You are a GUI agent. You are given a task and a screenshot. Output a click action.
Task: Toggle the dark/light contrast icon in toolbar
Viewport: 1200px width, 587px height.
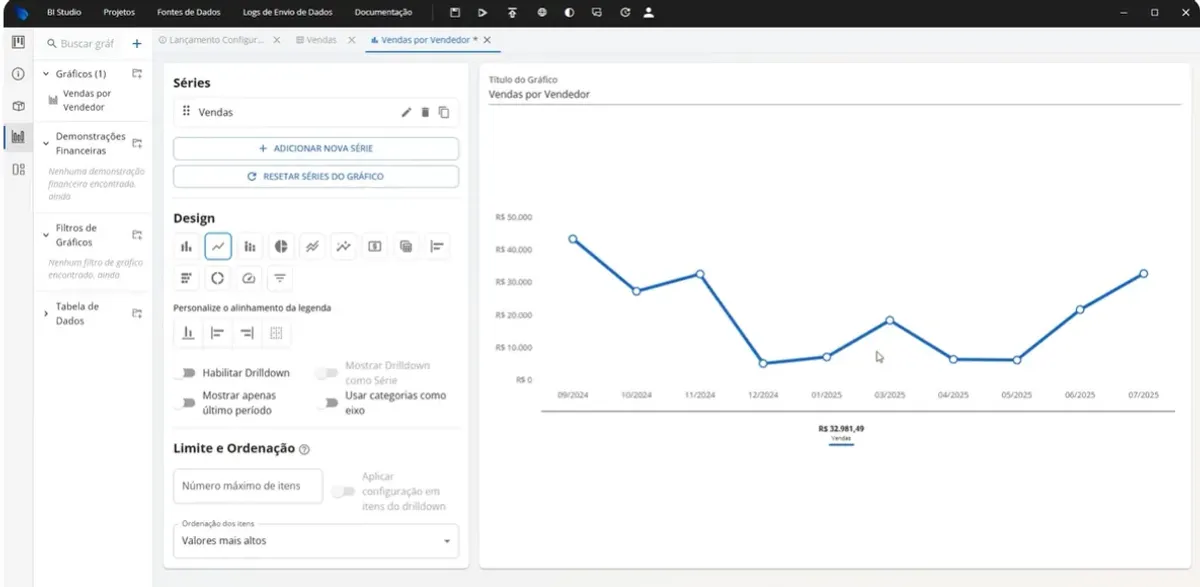pyautogui.click(x=569, y=13)
